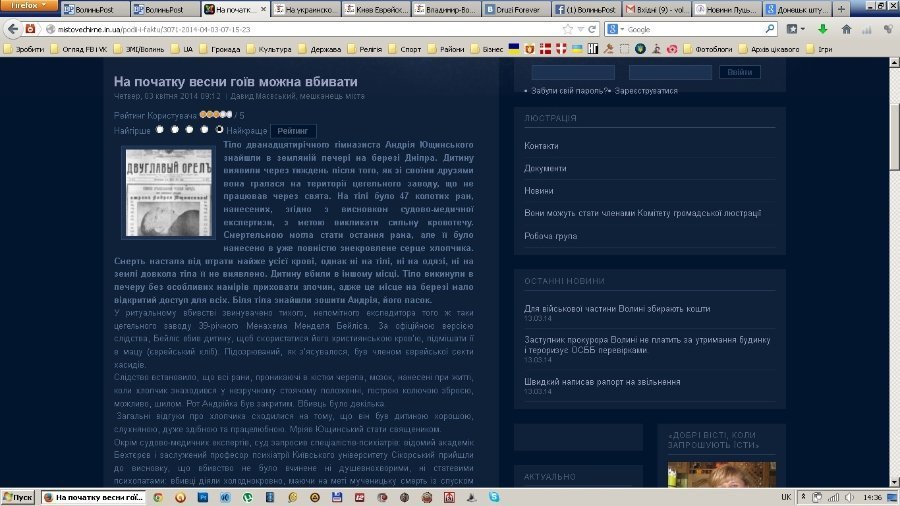Select the first rating radio button near Найгірше
Viewport: 900px width, 506px height.
tap(160, 129)
